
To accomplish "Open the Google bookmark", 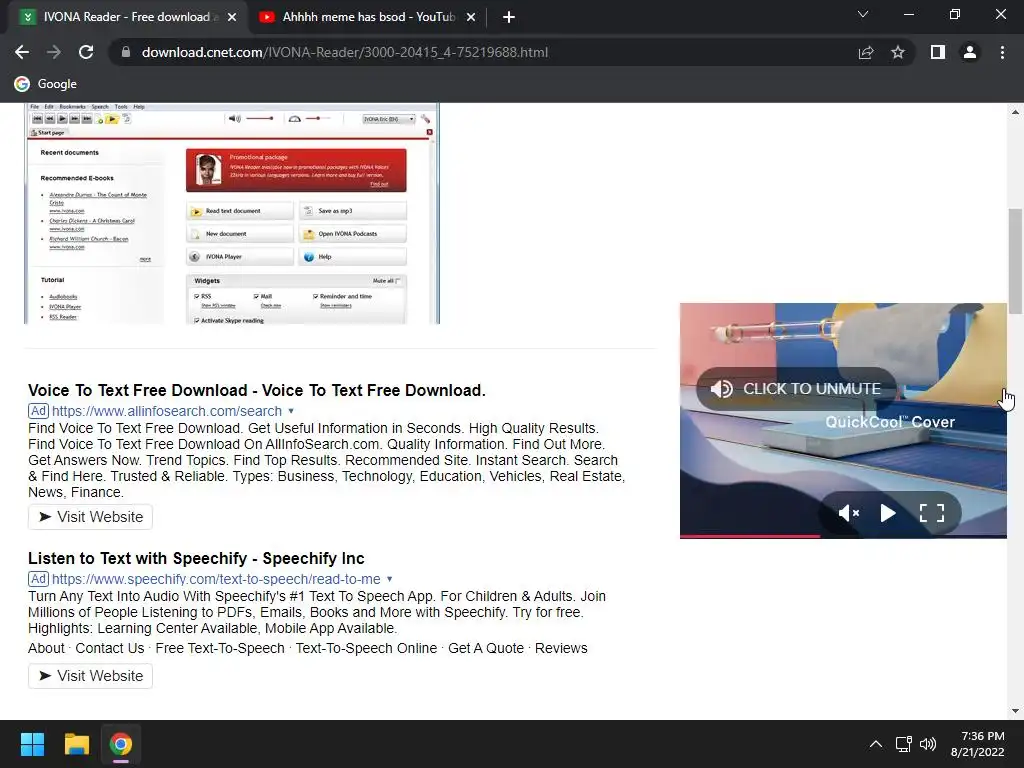I will point(46,84).
